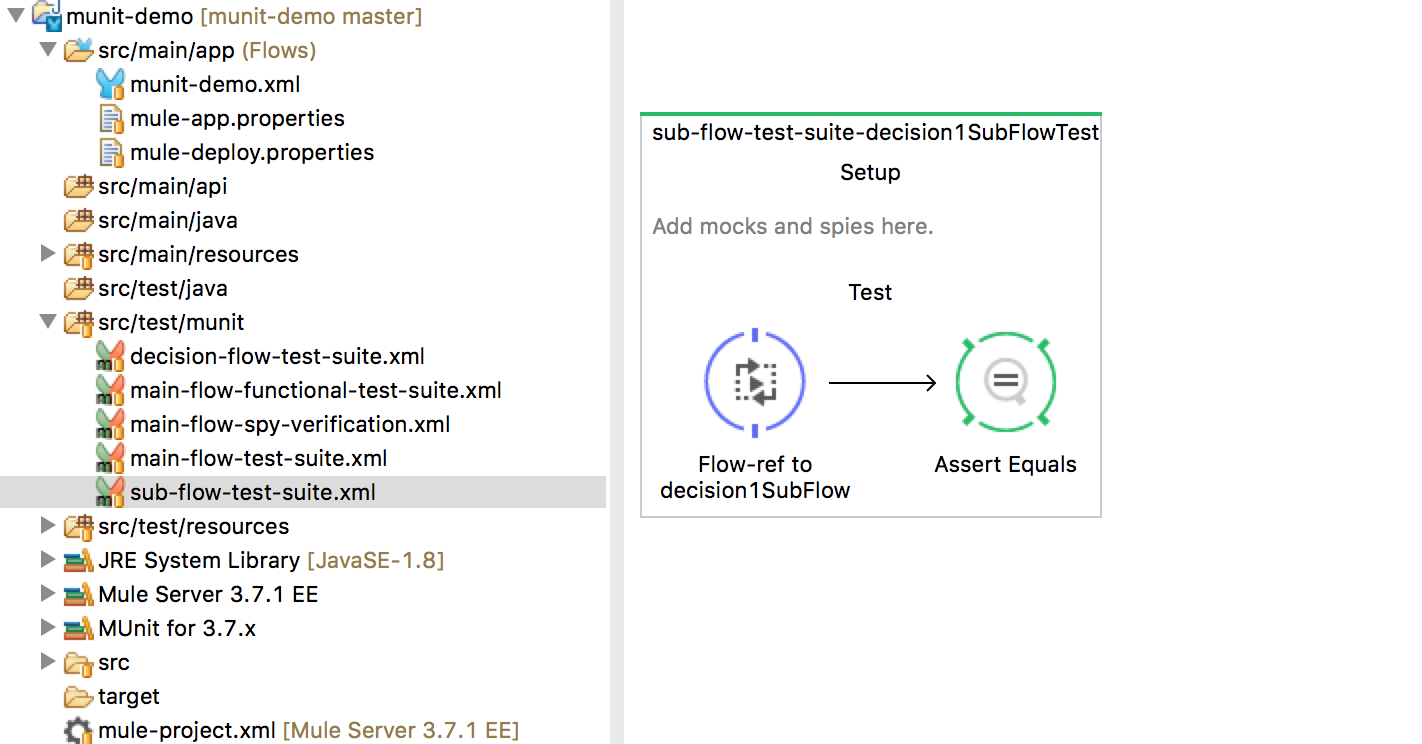The image size is (1422, 744).
Task: Select the Assert Equals processor icon
Action: coord(1005,381)
